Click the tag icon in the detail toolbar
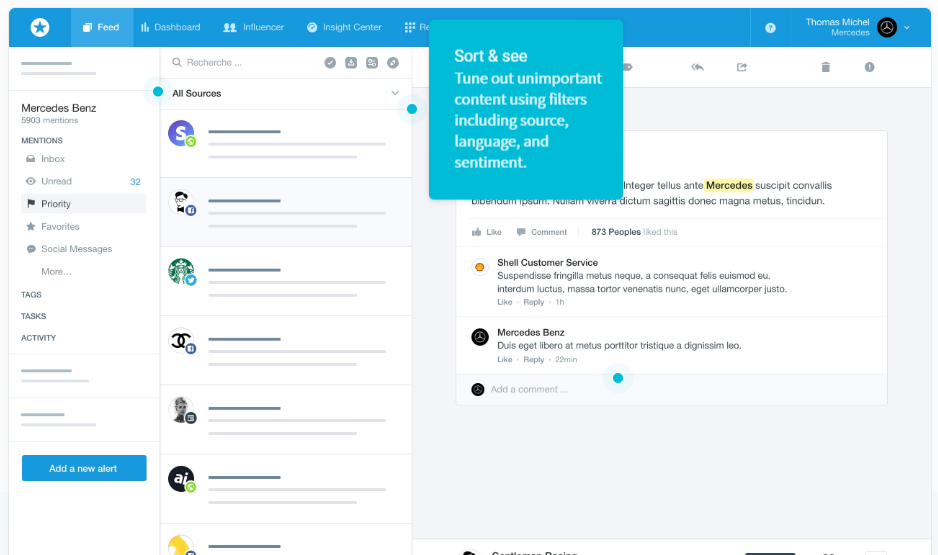The height and width of the screenshot is (555, 938). 628,67
